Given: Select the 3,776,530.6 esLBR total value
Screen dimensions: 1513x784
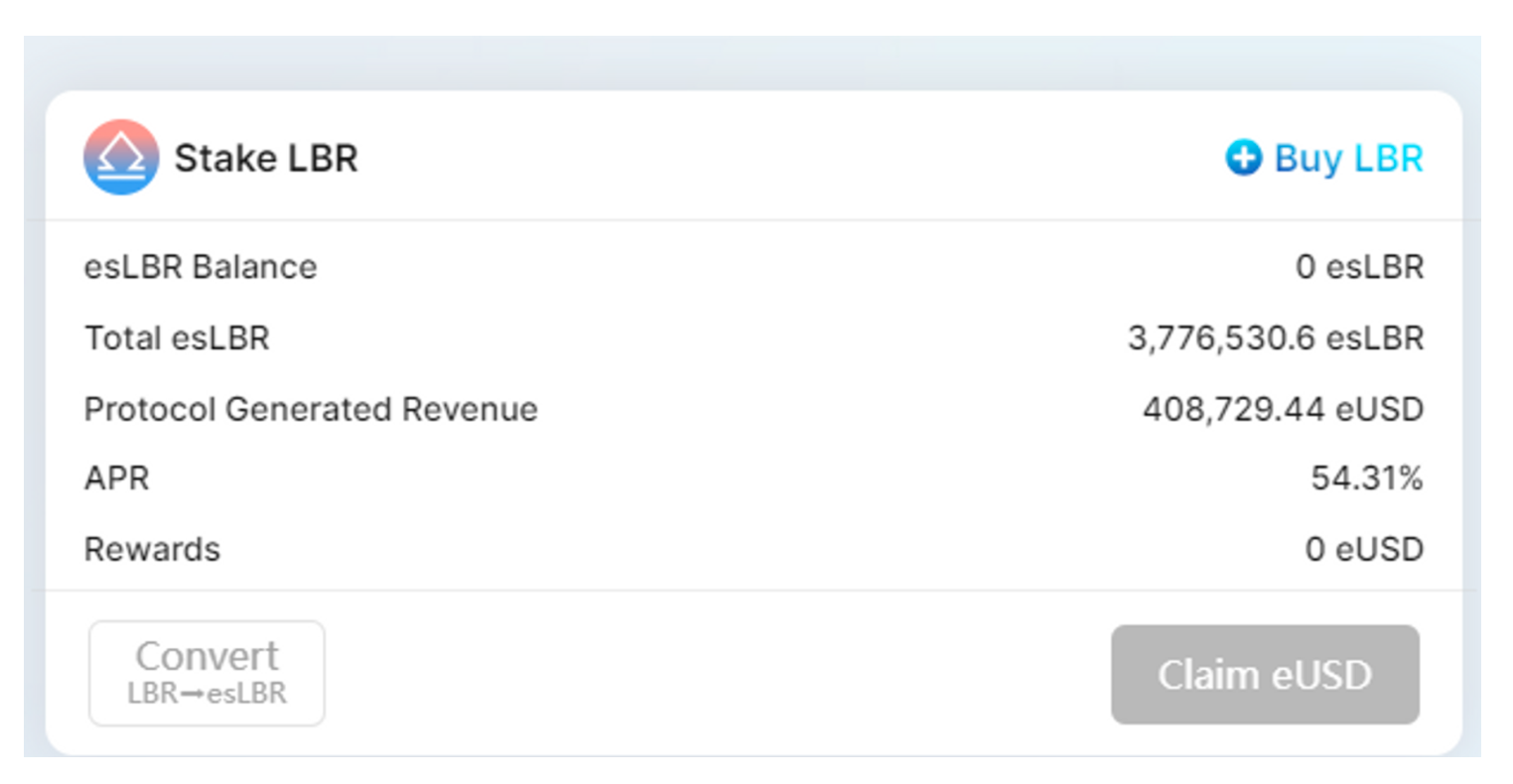Looking at the screenshot, I should [x=1275, y=338].
